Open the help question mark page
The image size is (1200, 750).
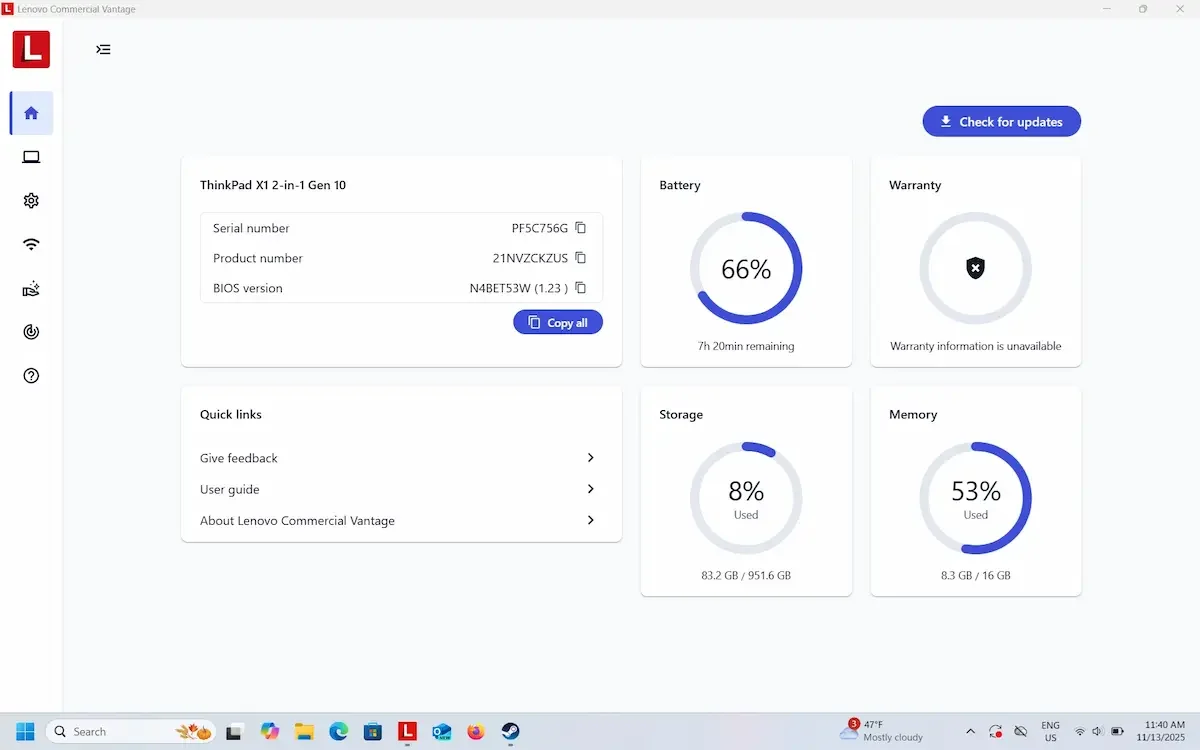(31, 376)
